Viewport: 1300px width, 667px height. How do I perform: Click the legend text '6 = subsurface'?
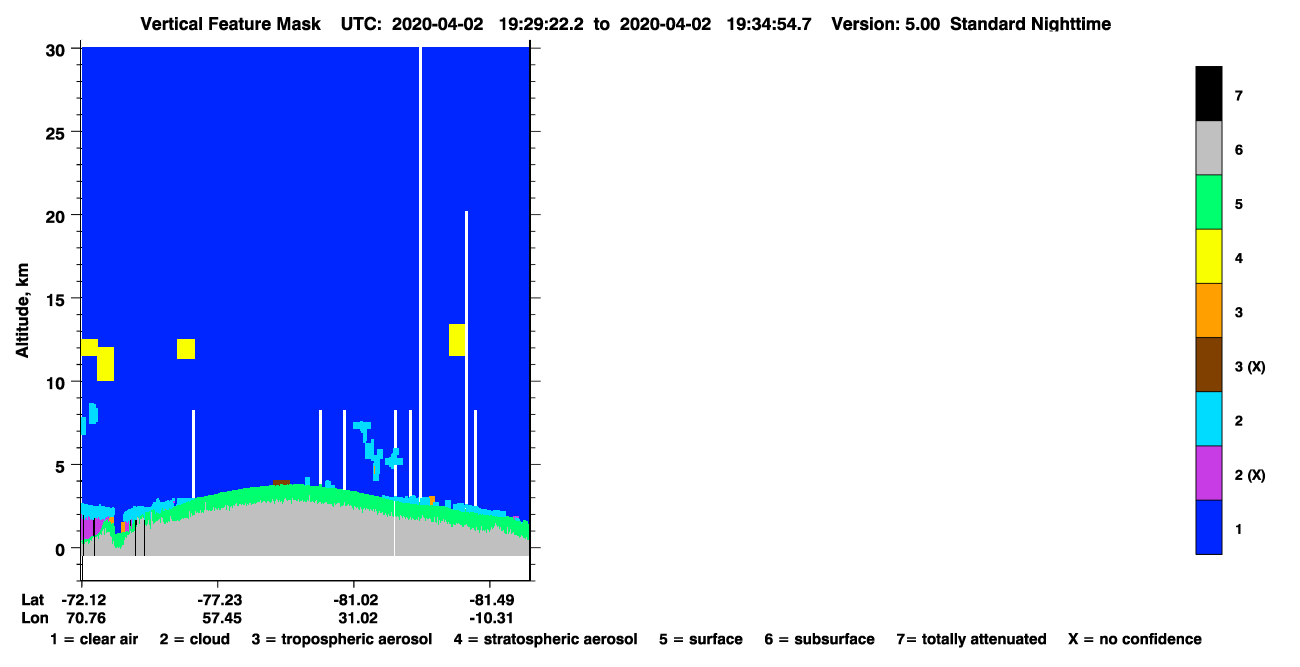(819, 639)
